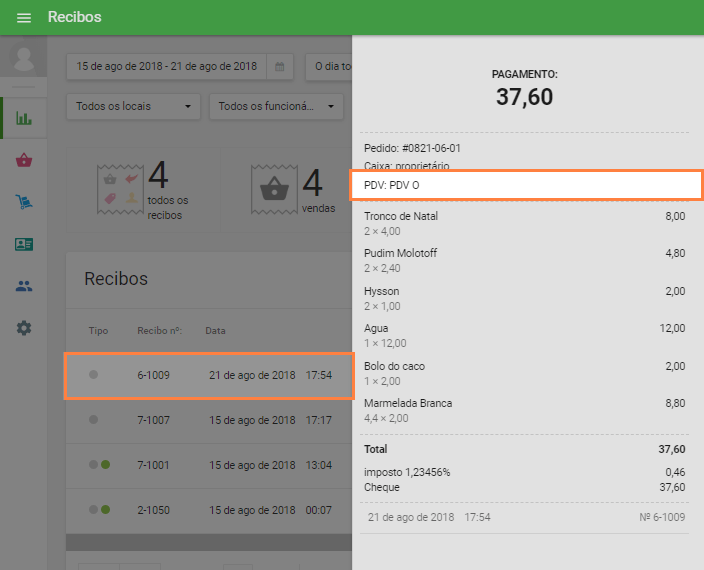Screen dimensions: 704x570
Task: Open the 'O dia to...' time filter
Action: 330,67
